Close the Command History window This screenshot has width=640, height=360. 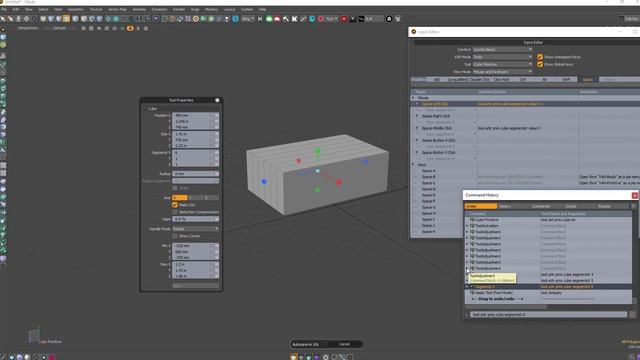[634, 196]
